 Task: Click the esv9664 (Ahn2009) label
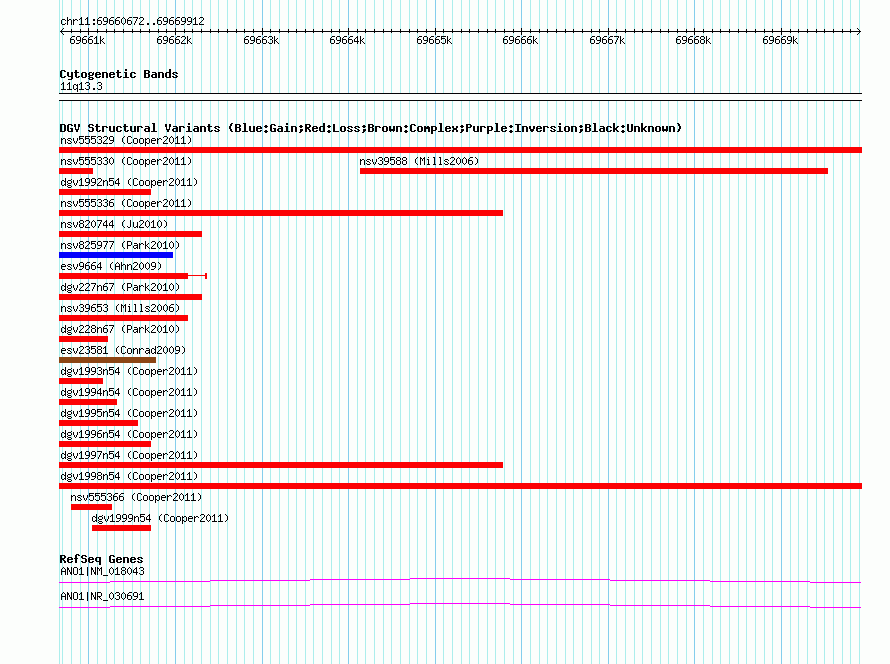tap(111, 266)
